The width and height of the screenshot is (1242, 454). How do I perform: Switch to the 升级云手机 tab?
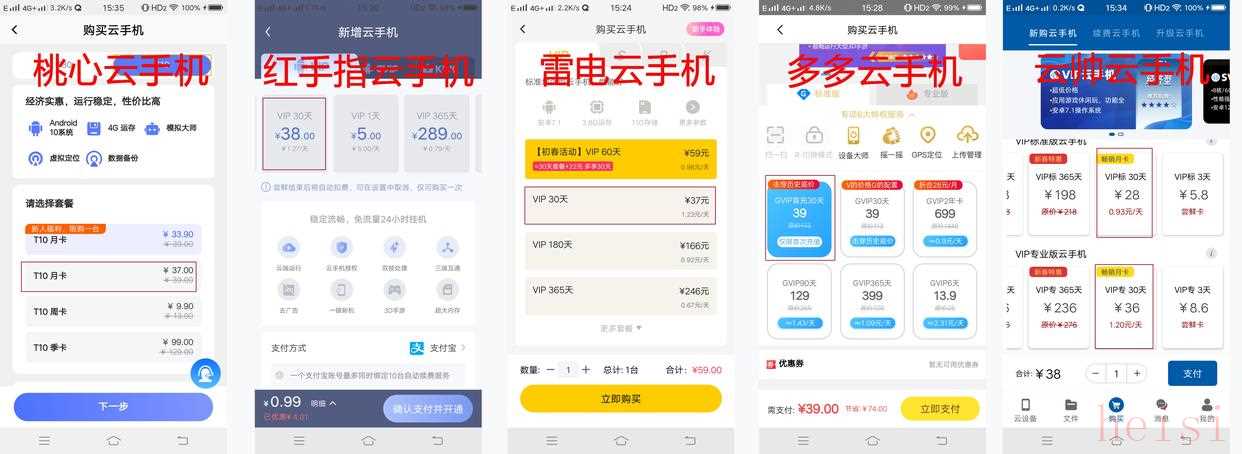[1179, 33]
